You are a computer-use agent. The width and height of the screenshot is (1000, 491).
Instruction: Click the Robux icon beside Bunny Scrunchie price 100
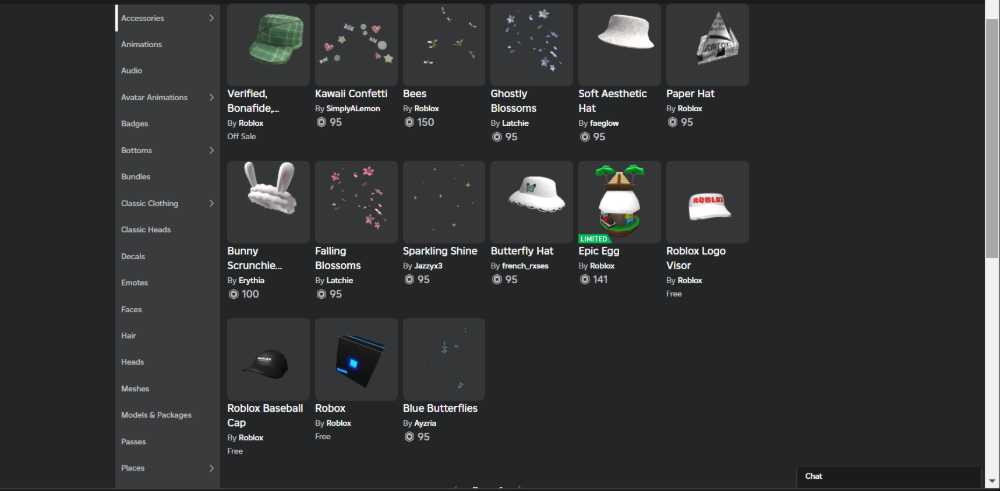(233, 295)
